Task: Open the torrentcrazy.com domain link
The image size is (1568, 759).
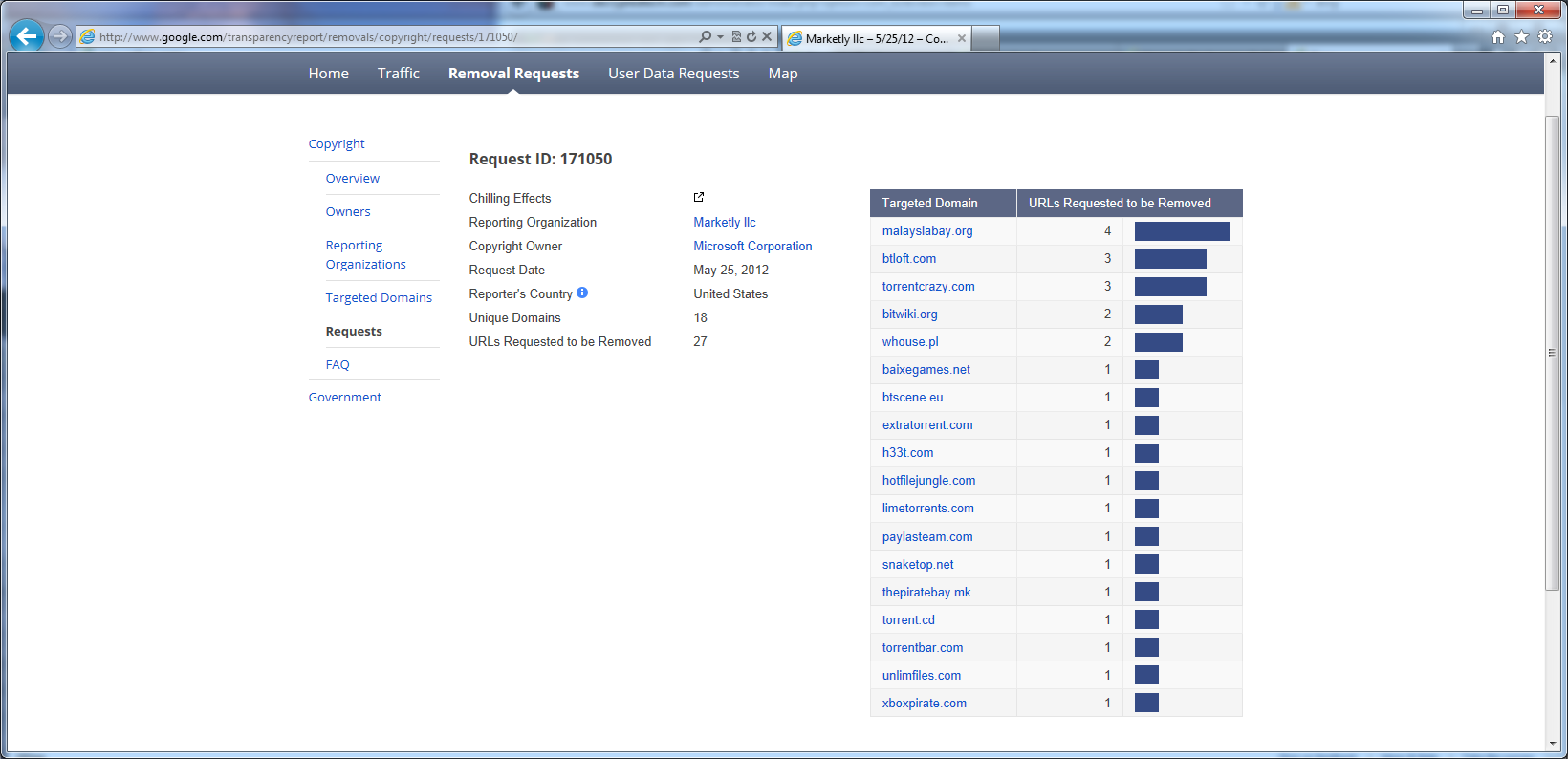Action: (x=928, y=286)
